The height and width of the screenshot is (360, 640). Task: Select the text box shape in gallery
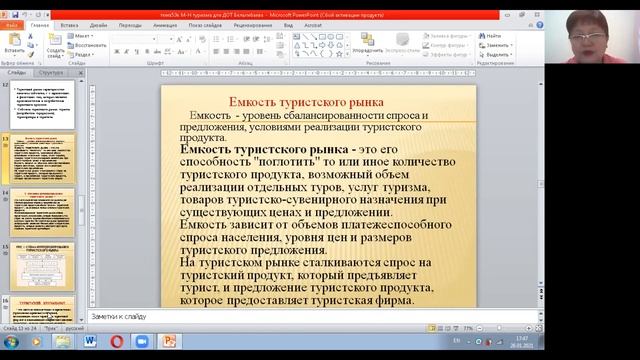297,37
